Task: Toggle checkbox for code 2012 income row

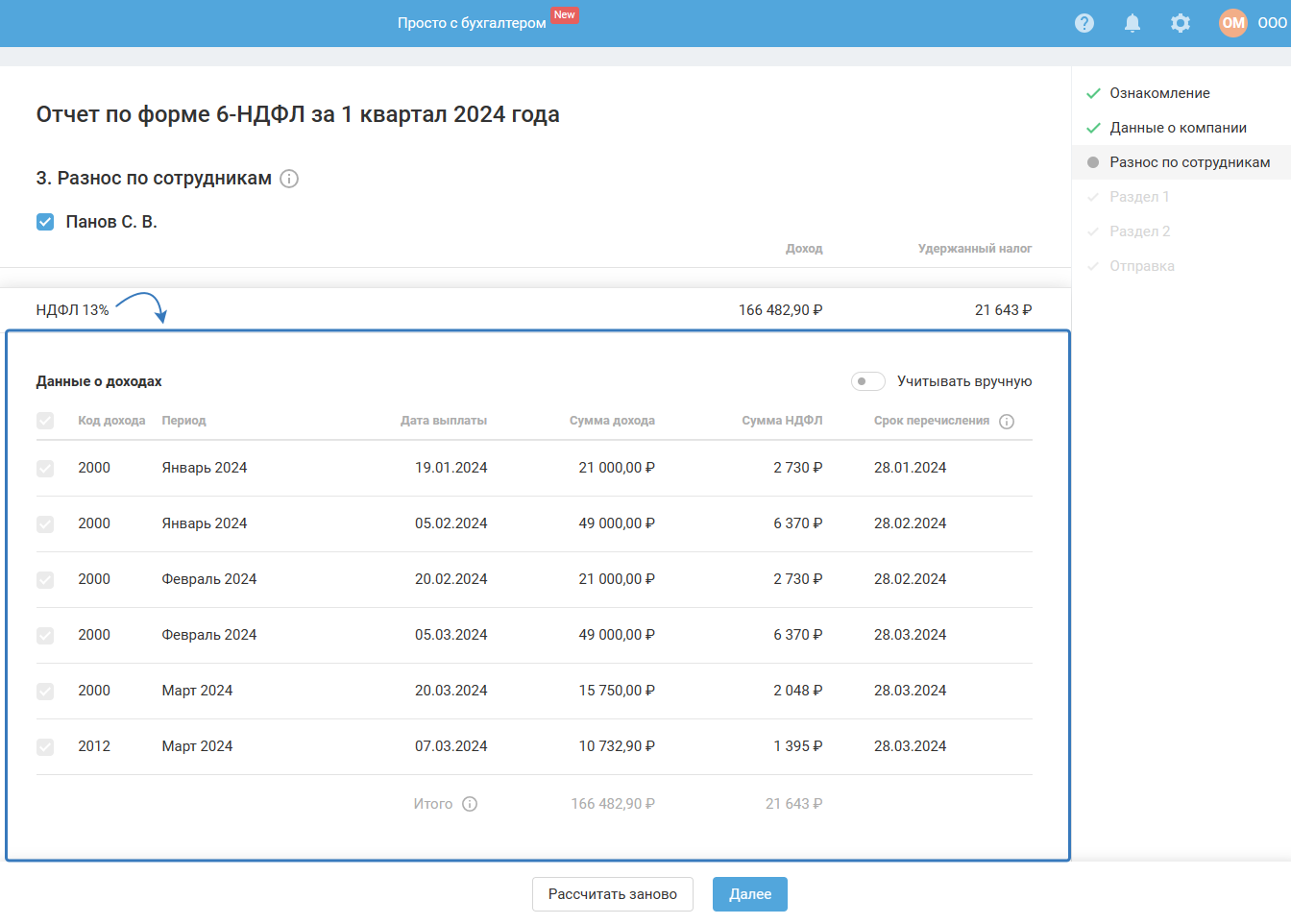Action: click(45, 746)
